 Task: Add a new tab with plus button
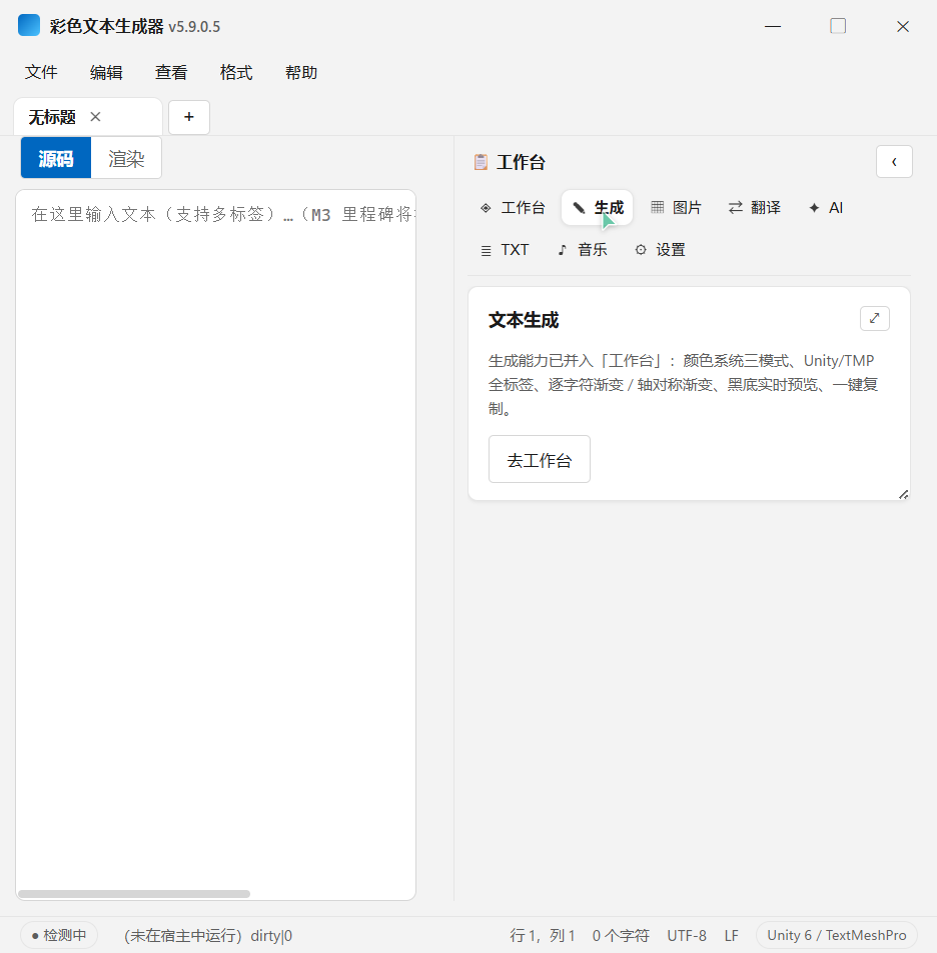189,117
